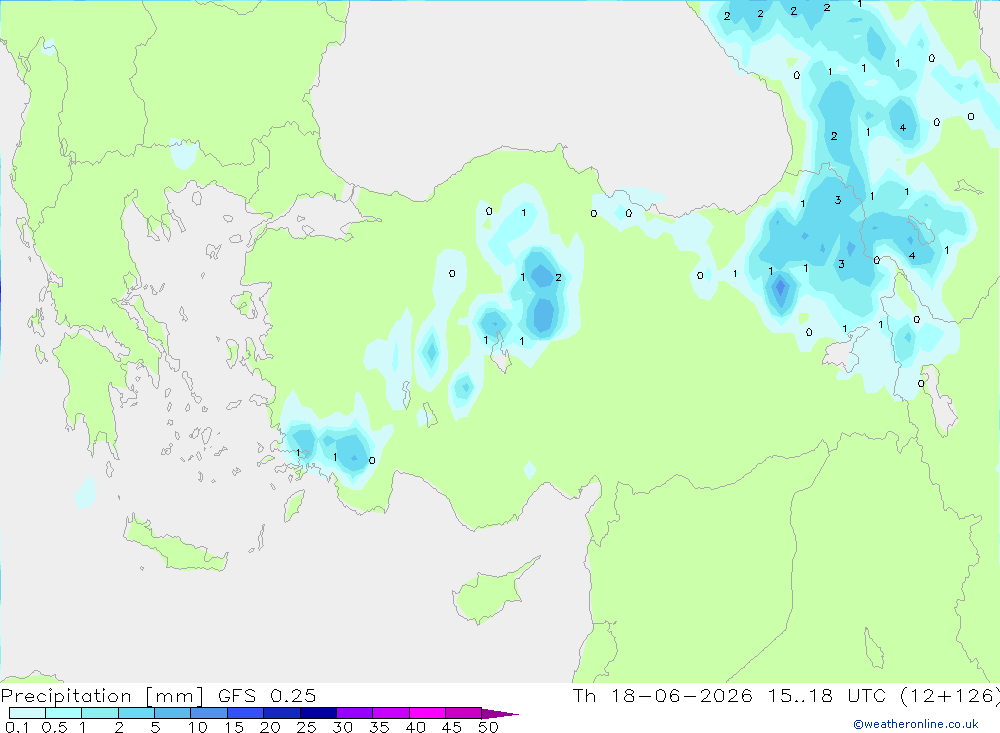This screenshot has height=733, width=1000.
Task: Click the legend scale label "0.5"
Action: click(54, 727)
